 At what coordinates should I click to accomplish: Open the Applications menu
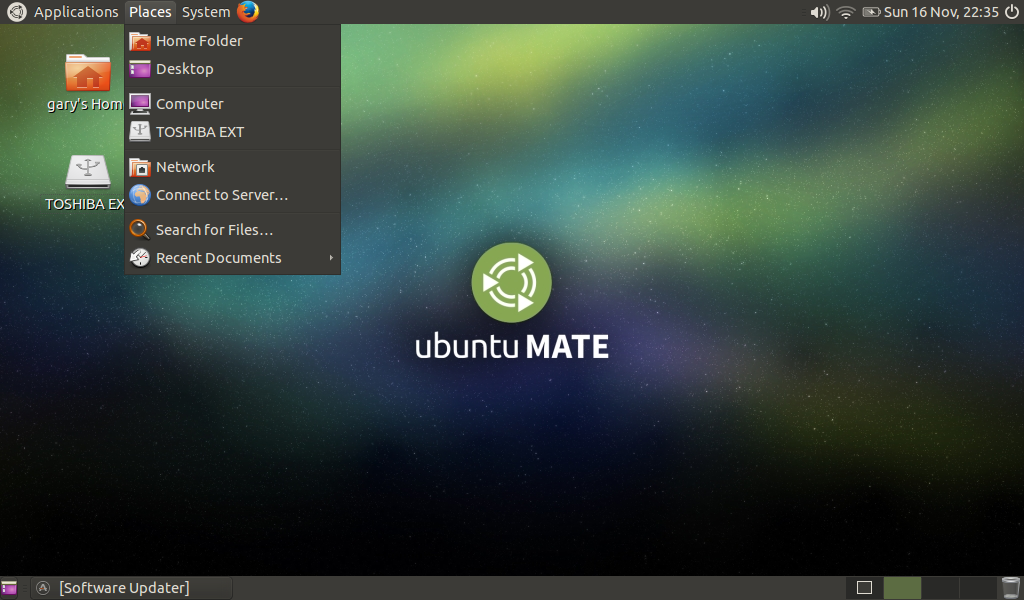[x=76, y=12]
